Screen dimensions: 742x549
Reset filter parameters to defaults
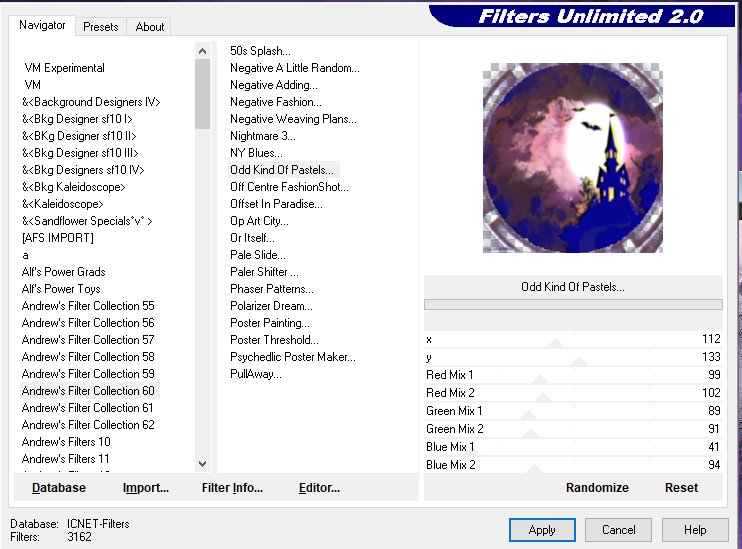coord(681,488)
